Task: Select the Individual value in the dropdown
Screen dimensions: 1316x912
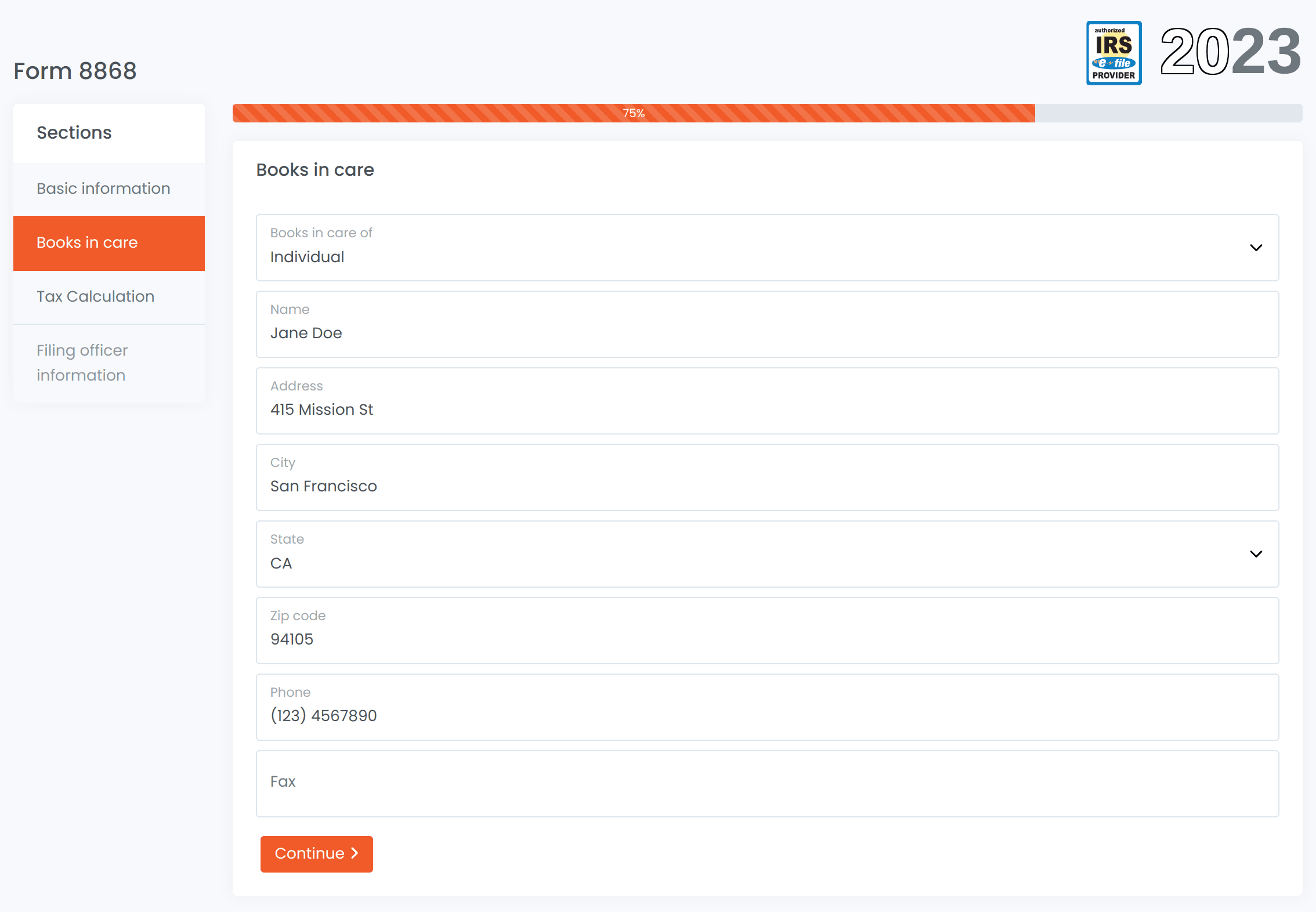Action: tap(307, 257)
